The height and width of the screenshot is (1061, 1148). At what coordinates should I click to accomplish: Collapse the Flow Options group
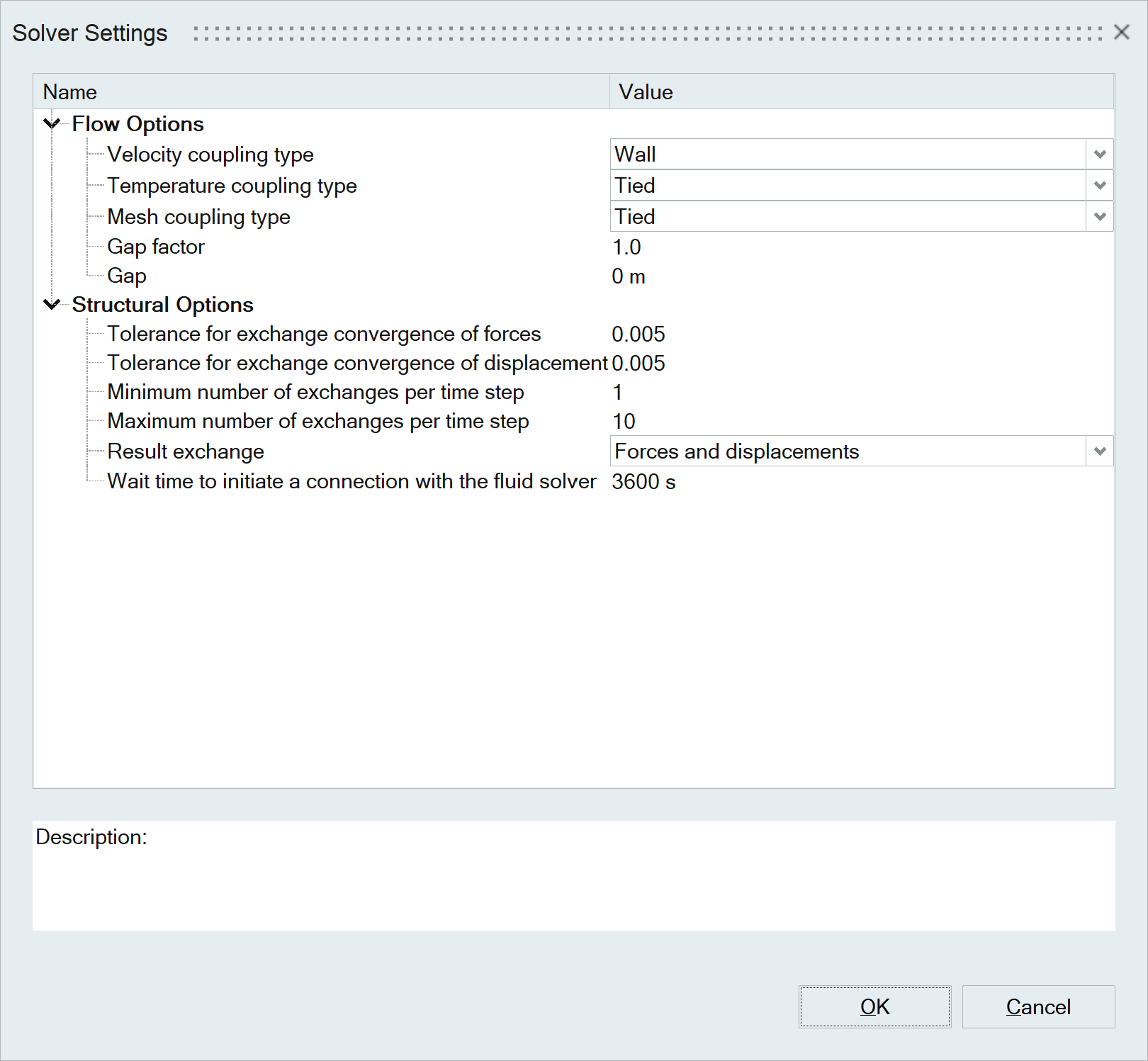(x=52, y=124)
